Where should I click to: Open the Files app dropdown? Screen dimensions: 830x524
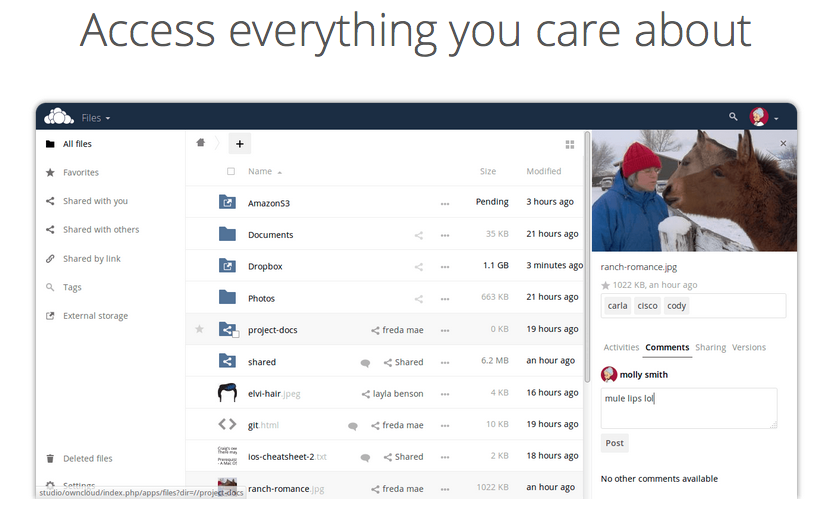96,118
